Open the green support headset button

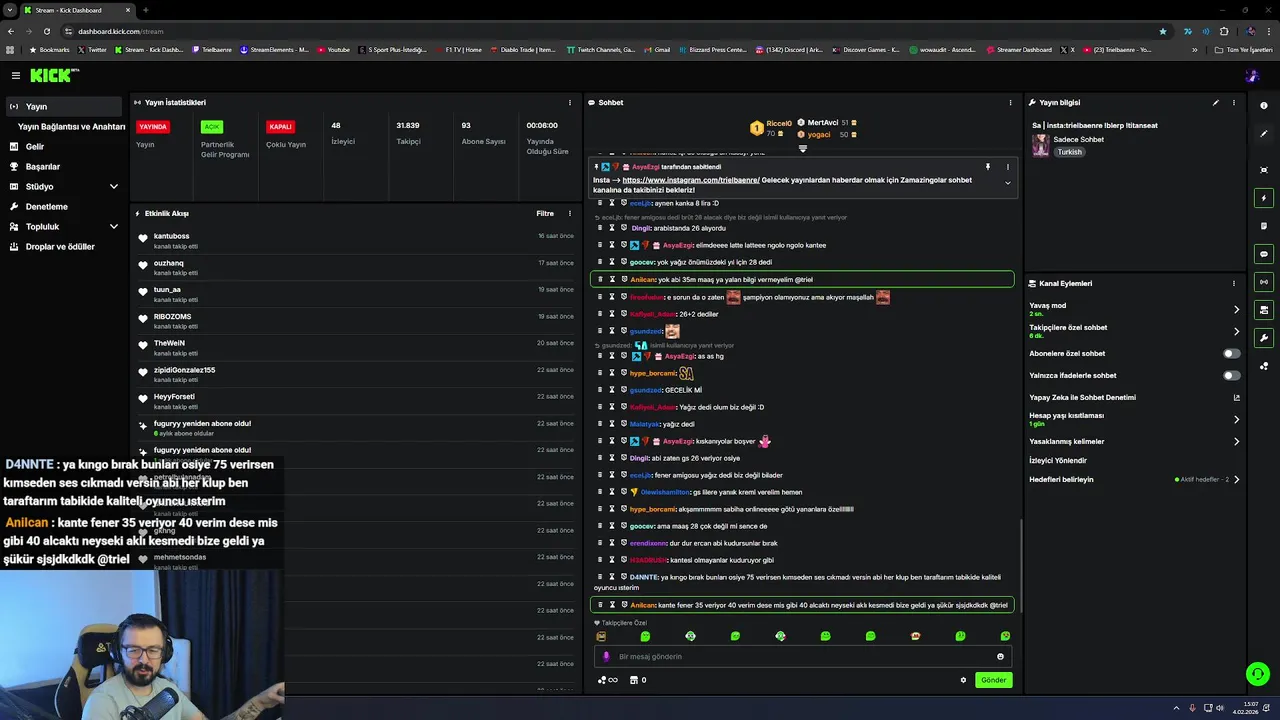1258,674
